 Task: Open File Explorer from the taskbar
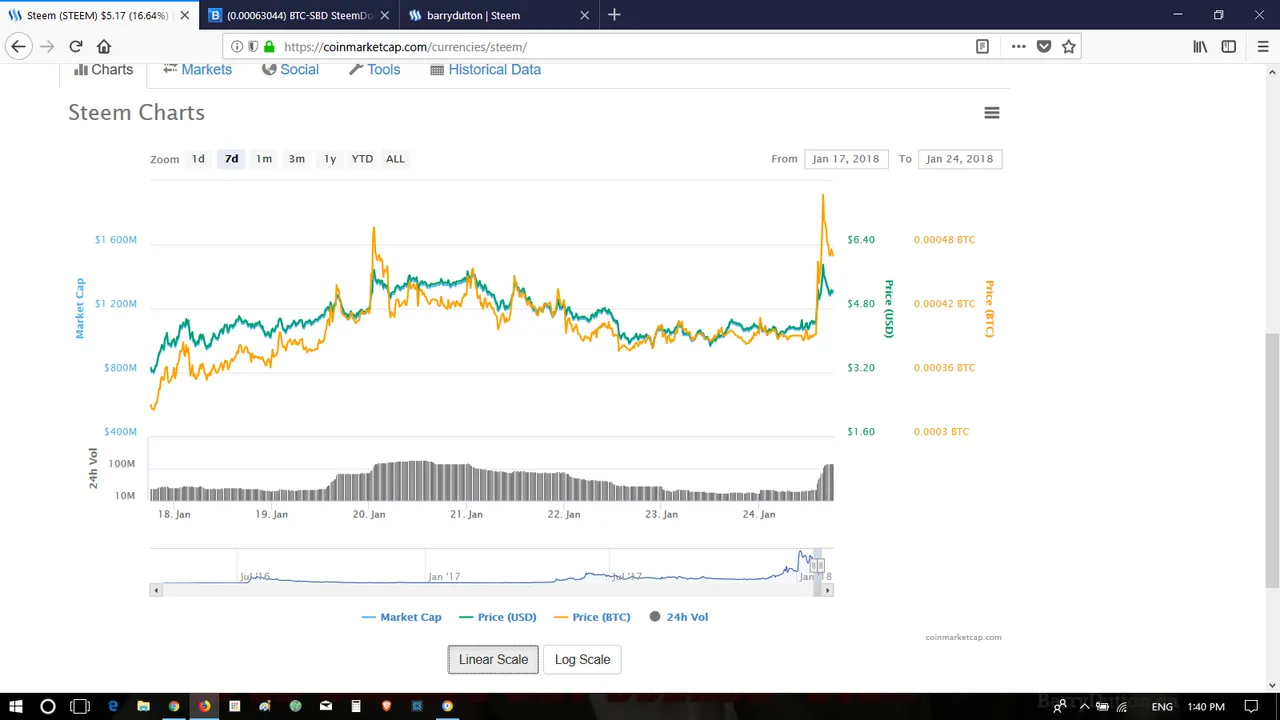(143, 706)
